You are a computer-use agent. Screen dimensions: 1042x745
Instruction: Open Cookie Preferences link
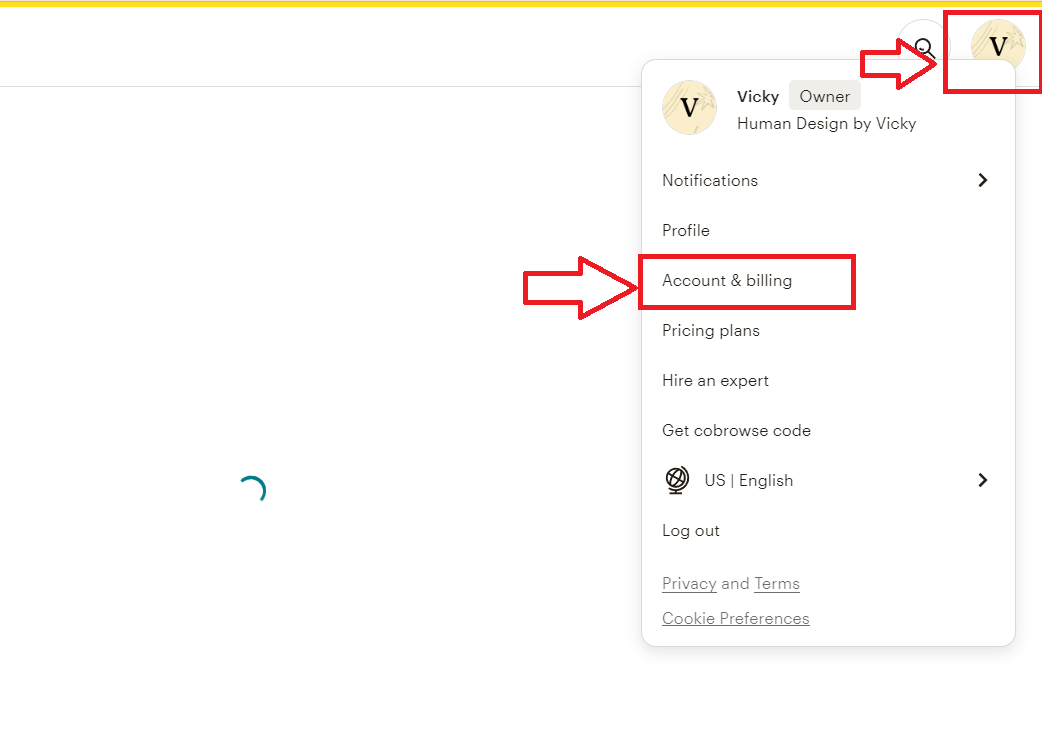coord(736,618)
